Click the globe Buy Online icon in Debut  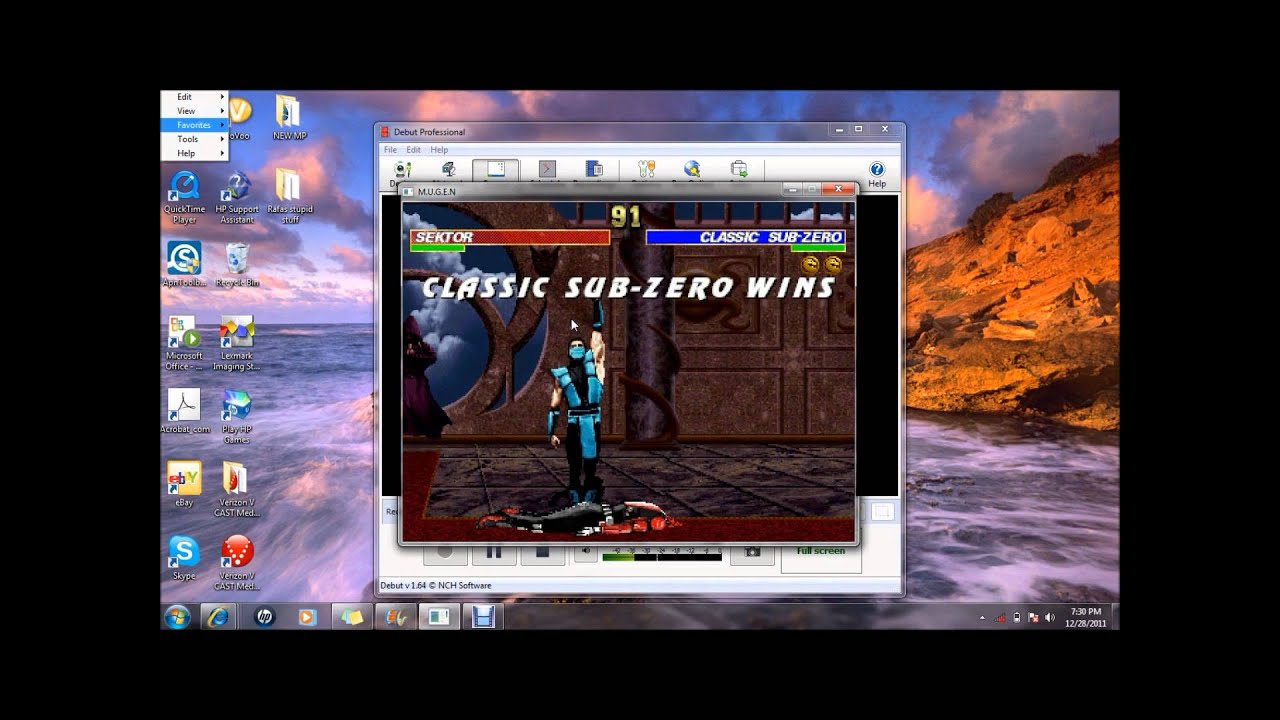(x=692, y=170)
